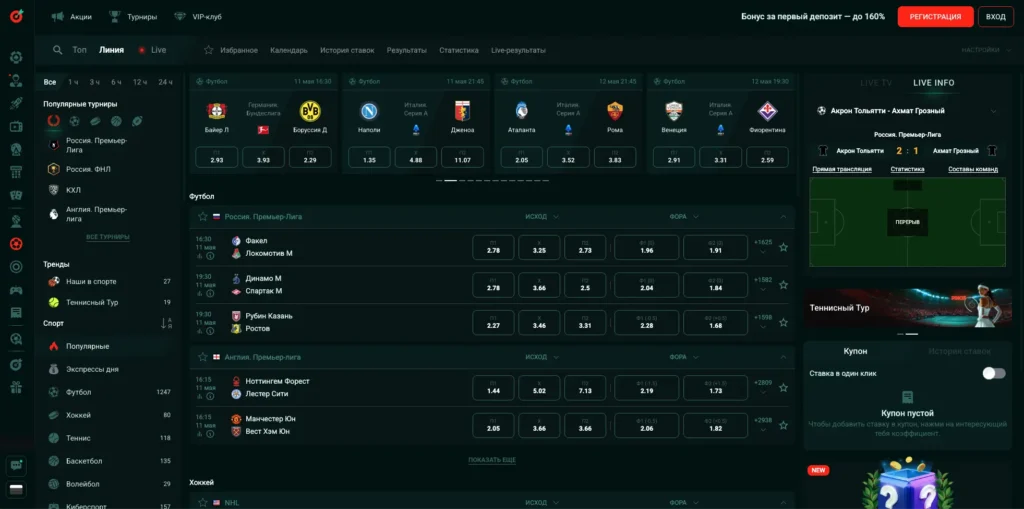
Task: Click the rocket icon in left sidebar
Action: click(x=16, y=103)
